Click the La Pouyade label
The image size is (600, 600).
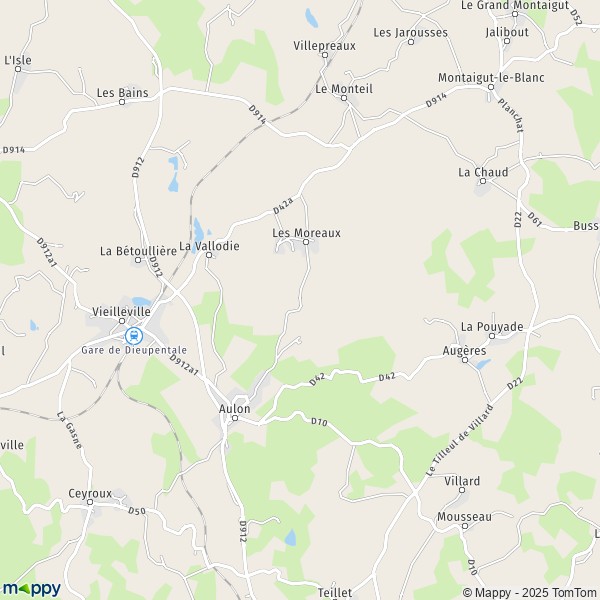(x=492, y=327)
